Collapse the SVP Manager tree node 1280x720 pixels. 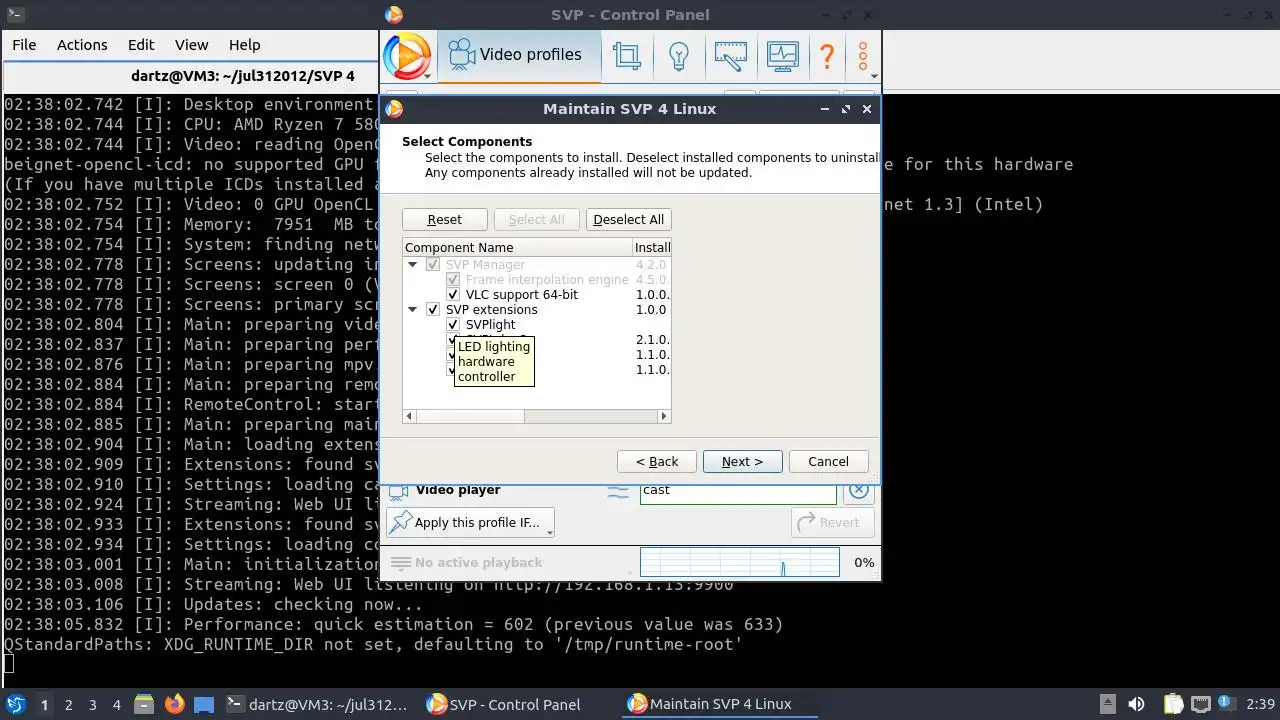(412, 265)
